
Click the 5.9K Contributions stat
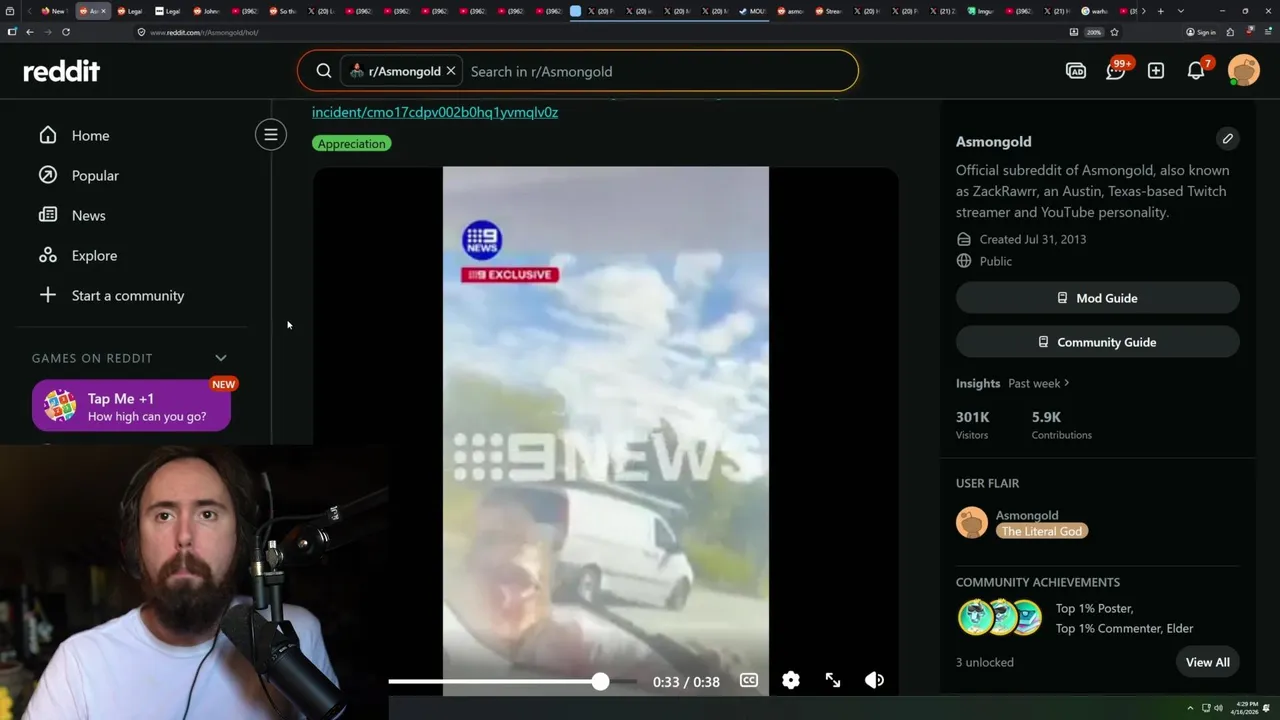click(1062, 425)
